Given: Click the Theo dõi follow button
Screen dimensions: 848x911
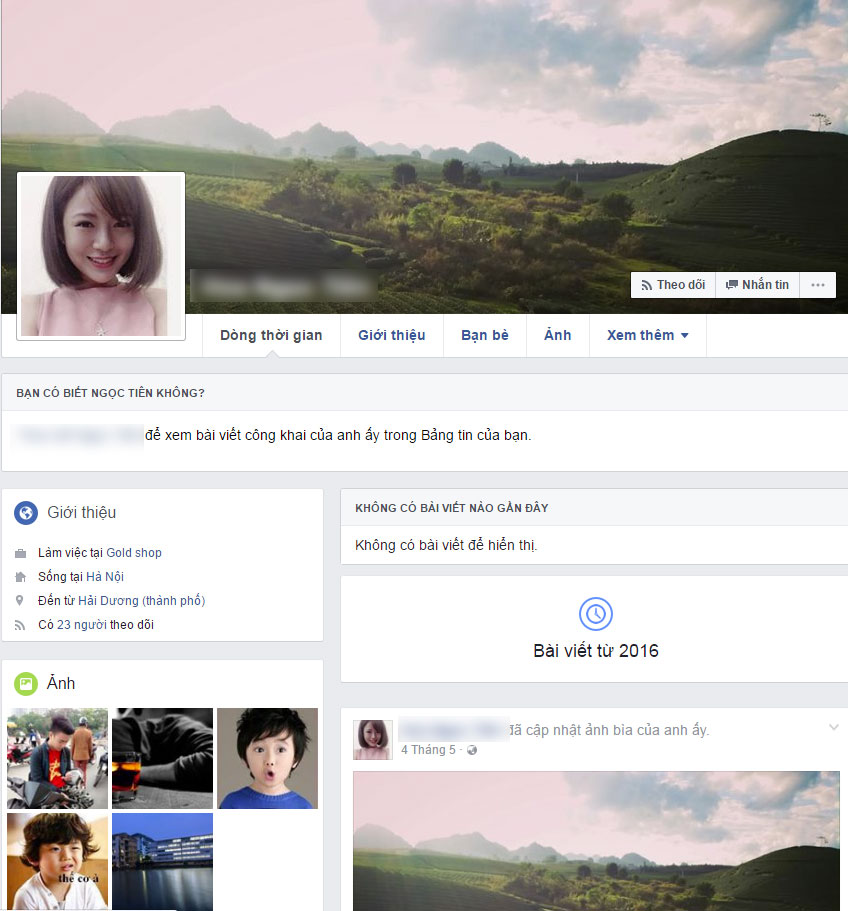Looking at the screenshot, I should coord(673,285).
